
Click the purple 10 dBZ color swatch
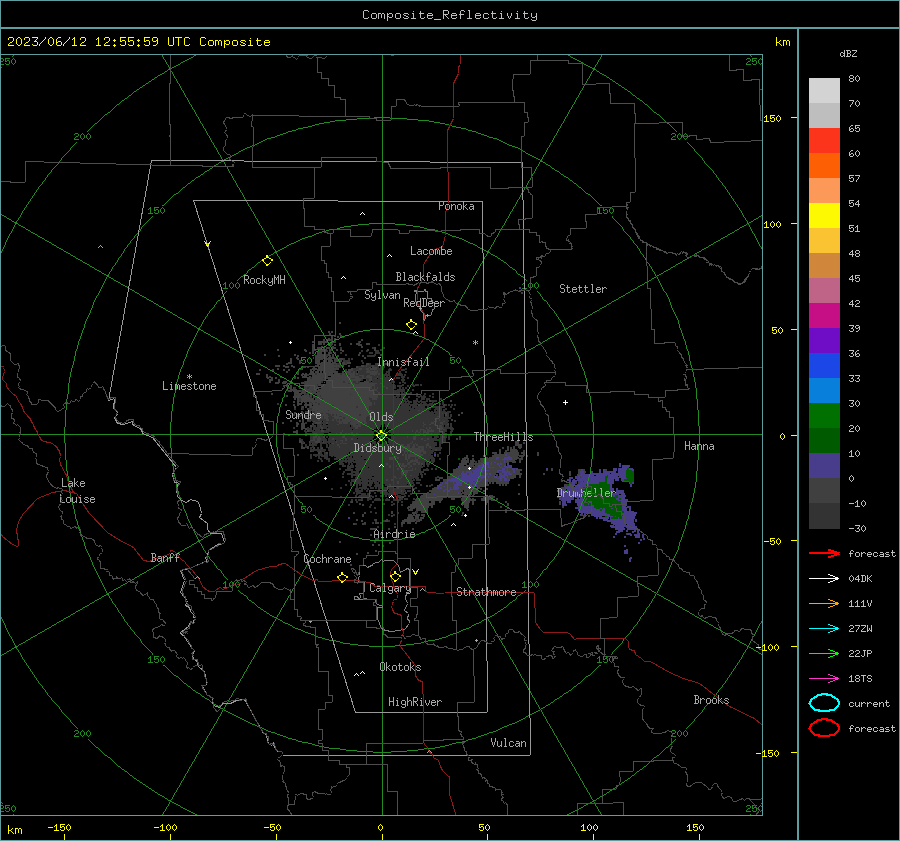pos(824,466)
